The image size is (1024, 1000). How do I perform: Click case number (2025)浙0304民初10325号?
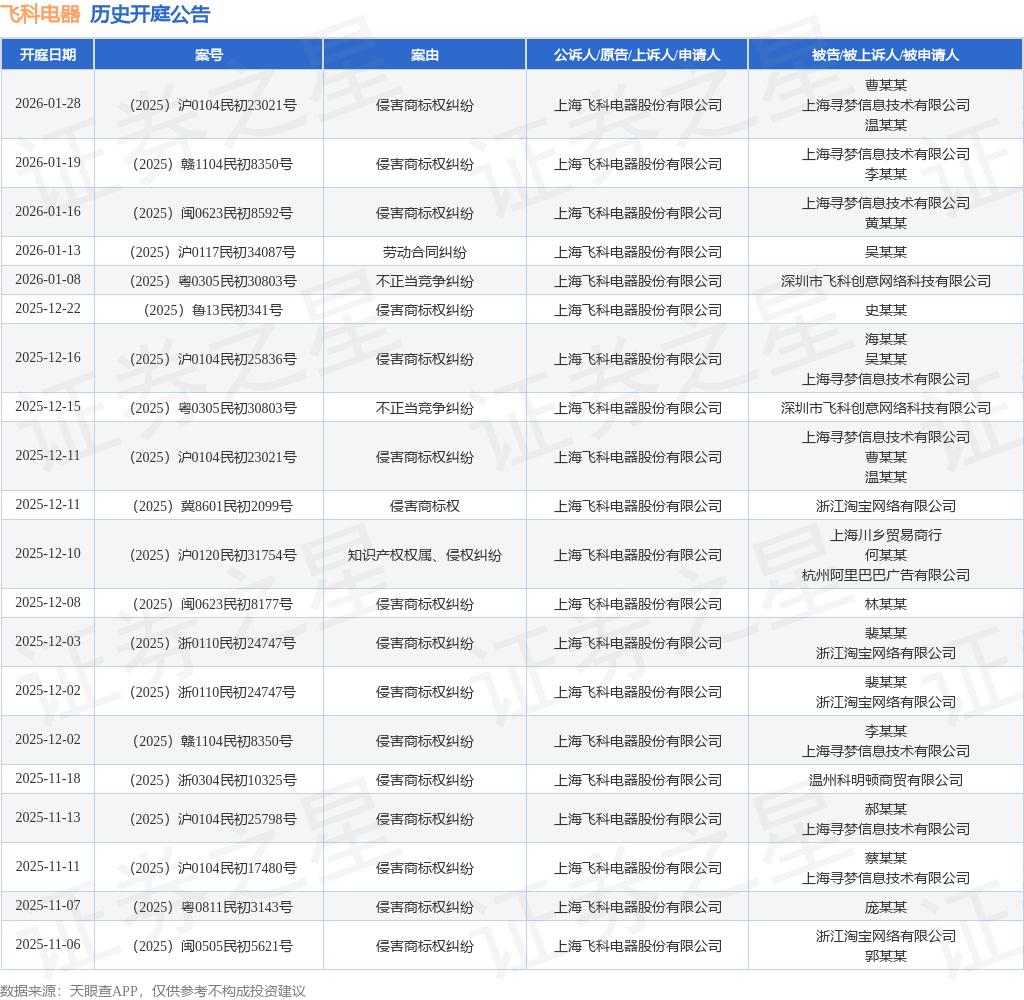pyautogui.click(x=213, y=780)
